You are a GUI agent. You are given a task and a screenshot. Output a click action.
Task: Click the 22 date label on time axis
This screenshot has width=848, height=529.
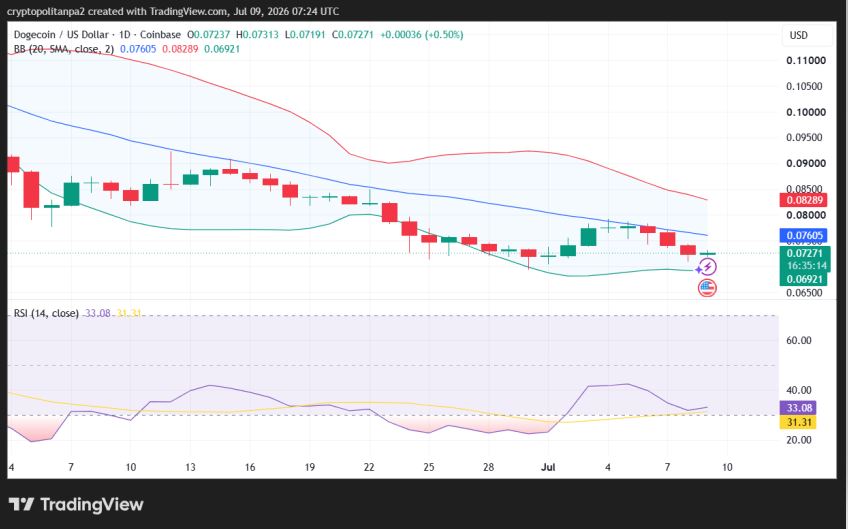coord(369,467)
